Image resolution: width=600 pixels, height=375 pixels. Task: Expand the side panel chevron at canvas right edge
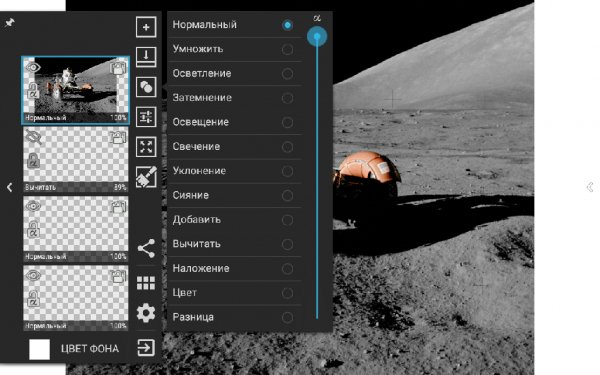coord(590,187)
